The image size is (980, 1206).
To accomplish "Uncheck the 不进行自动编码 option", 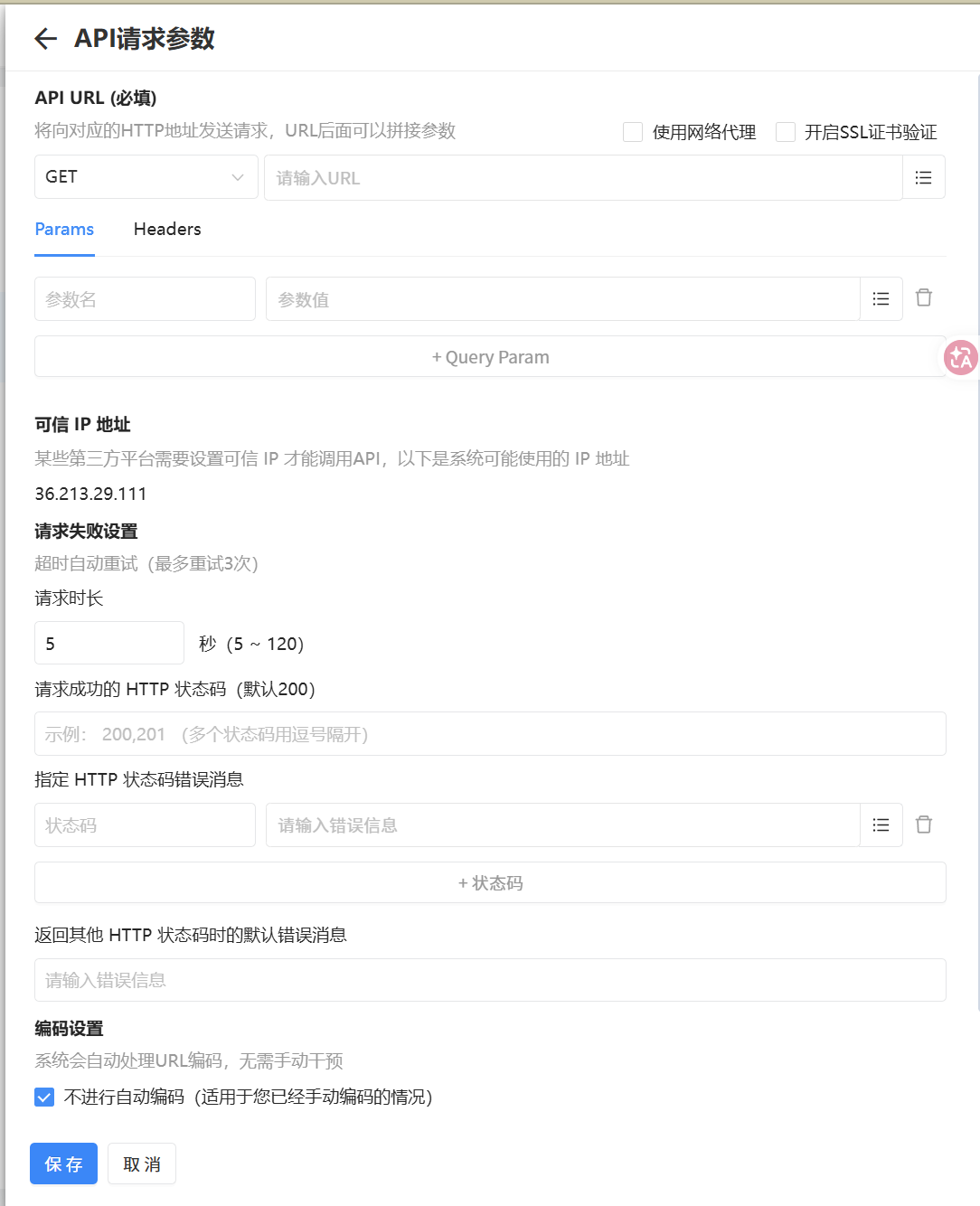I will [43, 1097].
